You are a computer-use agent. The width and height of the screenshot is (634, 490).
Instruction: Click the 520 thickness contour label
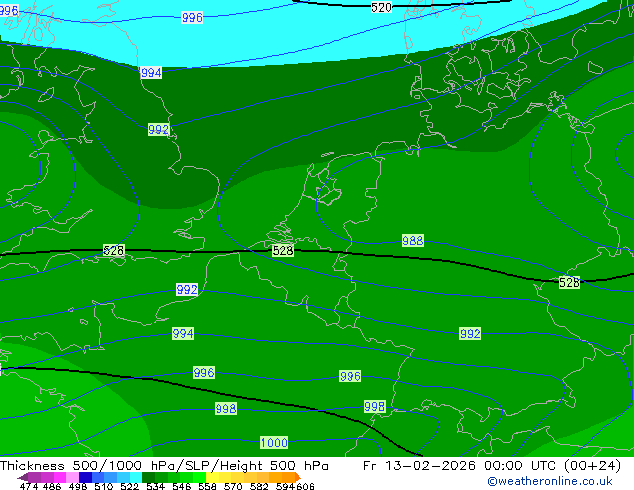click(381, 7)
